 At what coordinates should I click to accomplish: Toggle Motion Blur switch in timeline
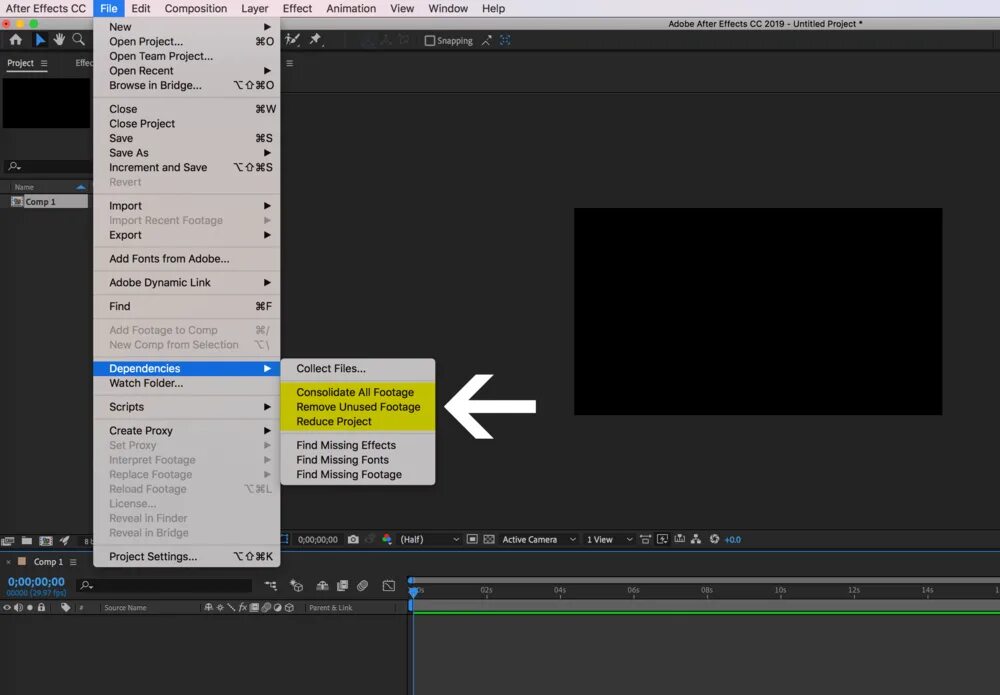(x=362, y=585)
